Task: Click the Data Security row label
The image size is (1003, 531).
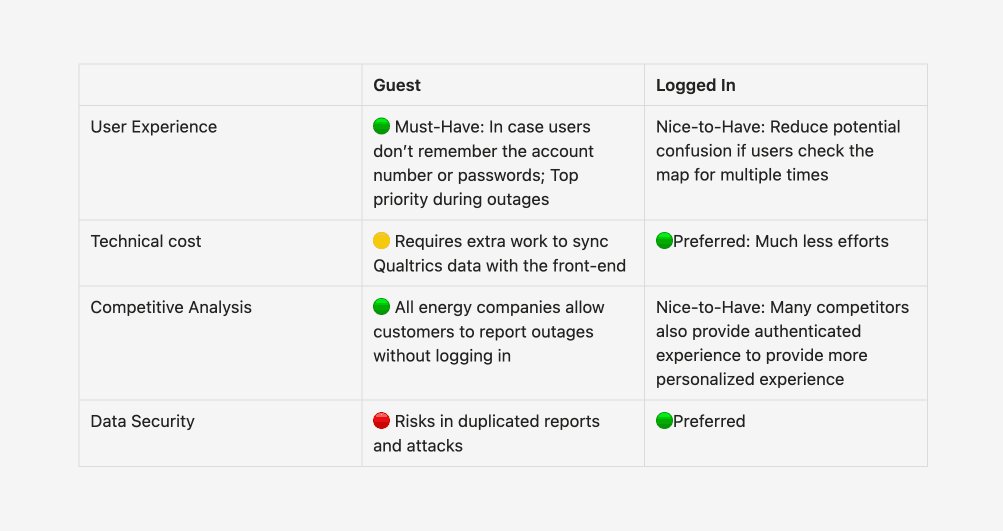Action: coord(142,421)
